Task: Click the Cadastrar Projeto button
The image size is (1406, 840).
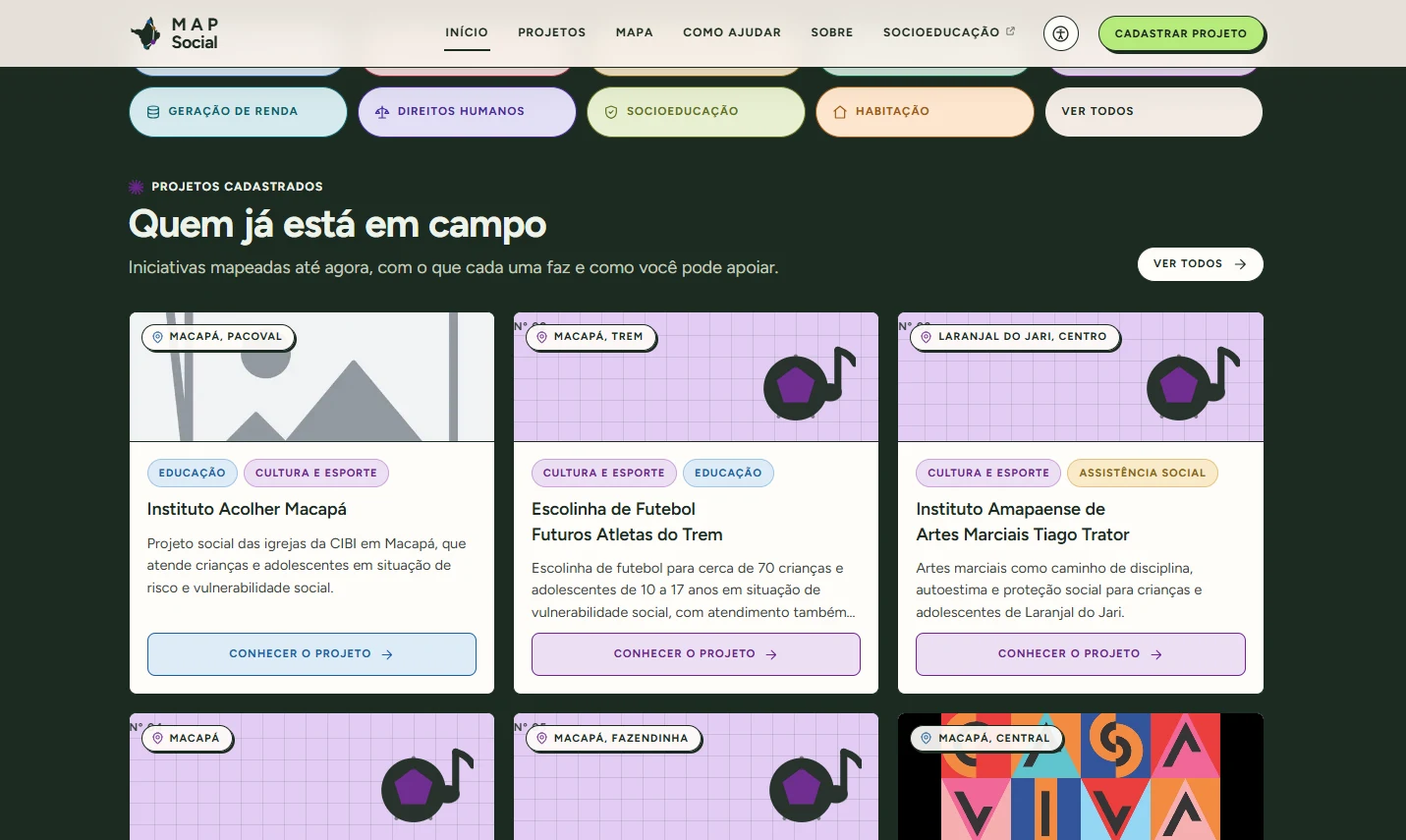Action: pyautogui.click(x=1181, y=33)
